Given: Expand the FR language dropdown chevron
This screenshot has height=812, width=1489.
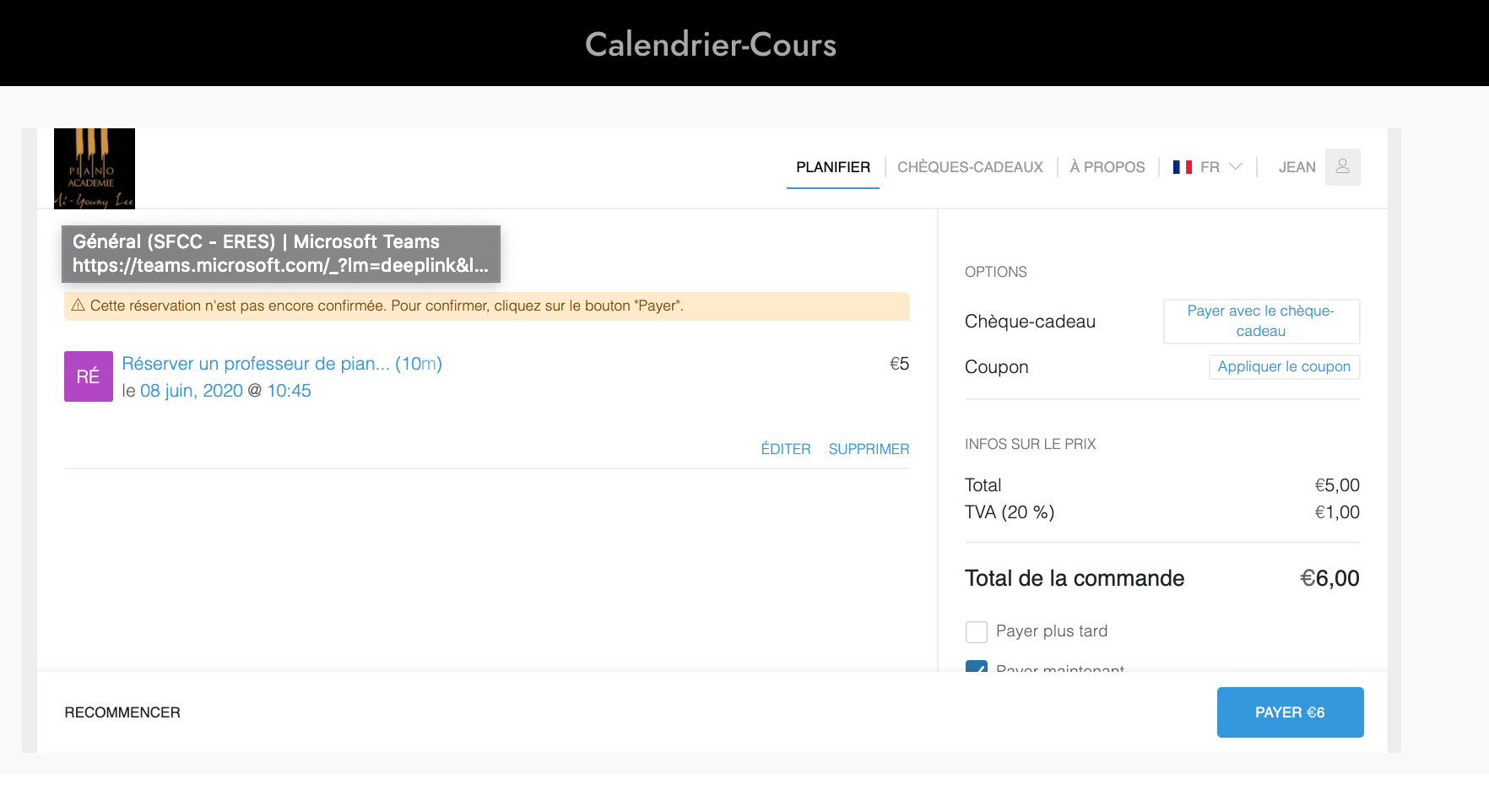Looking at the screenshot, I should pos(1236,167).
